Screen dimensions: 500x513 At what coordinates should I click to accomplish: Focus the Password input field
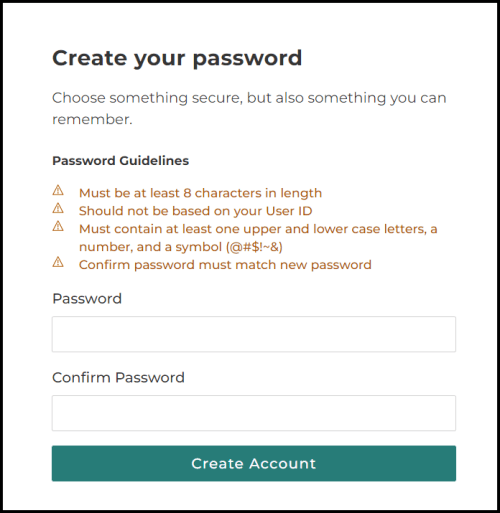pyautogui.click(x=254, y=334)
